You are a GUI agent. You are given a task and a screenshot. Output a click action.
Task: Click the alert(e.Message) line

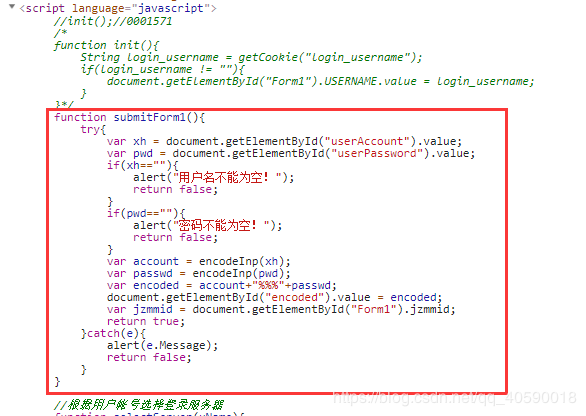162,345
